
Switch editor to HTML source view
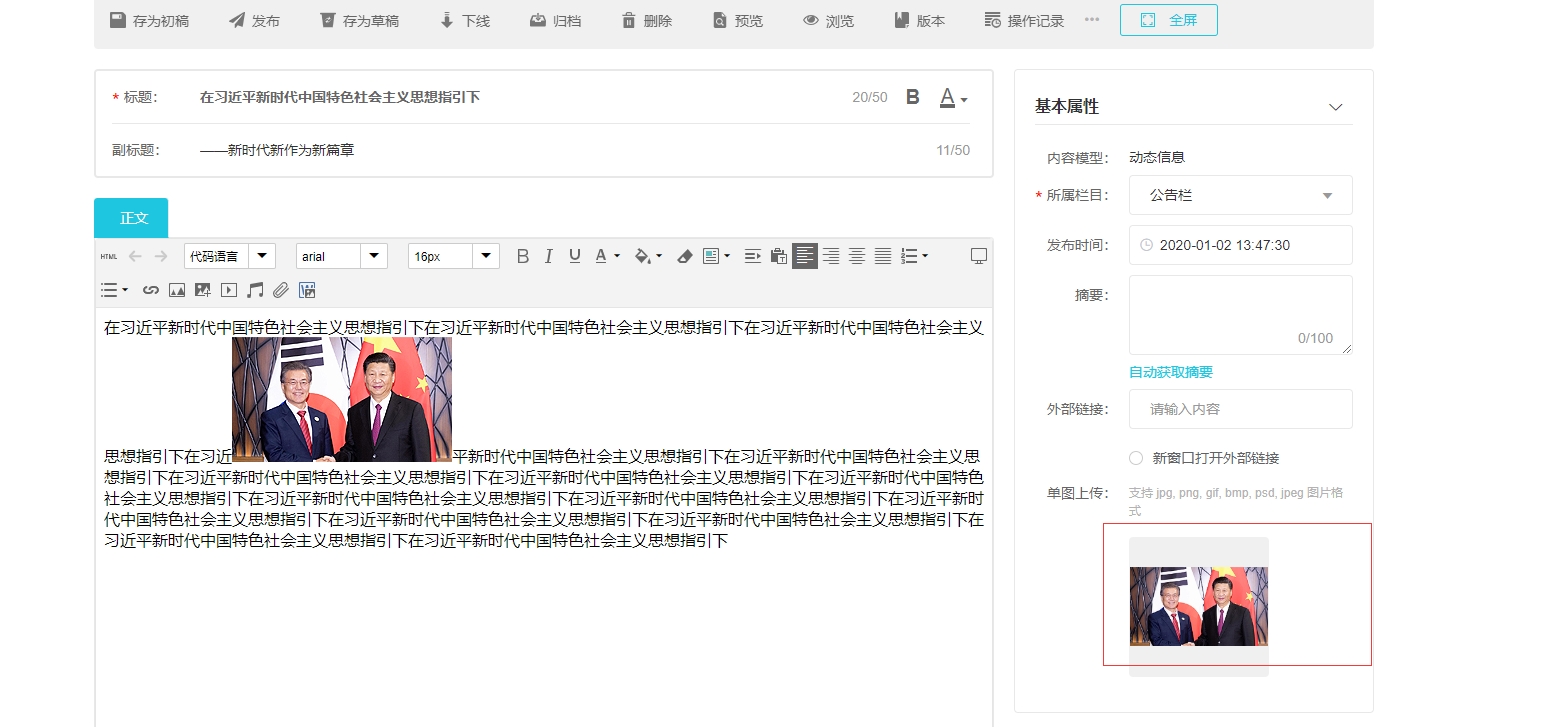pyautogui.click(x=109, y=257)
